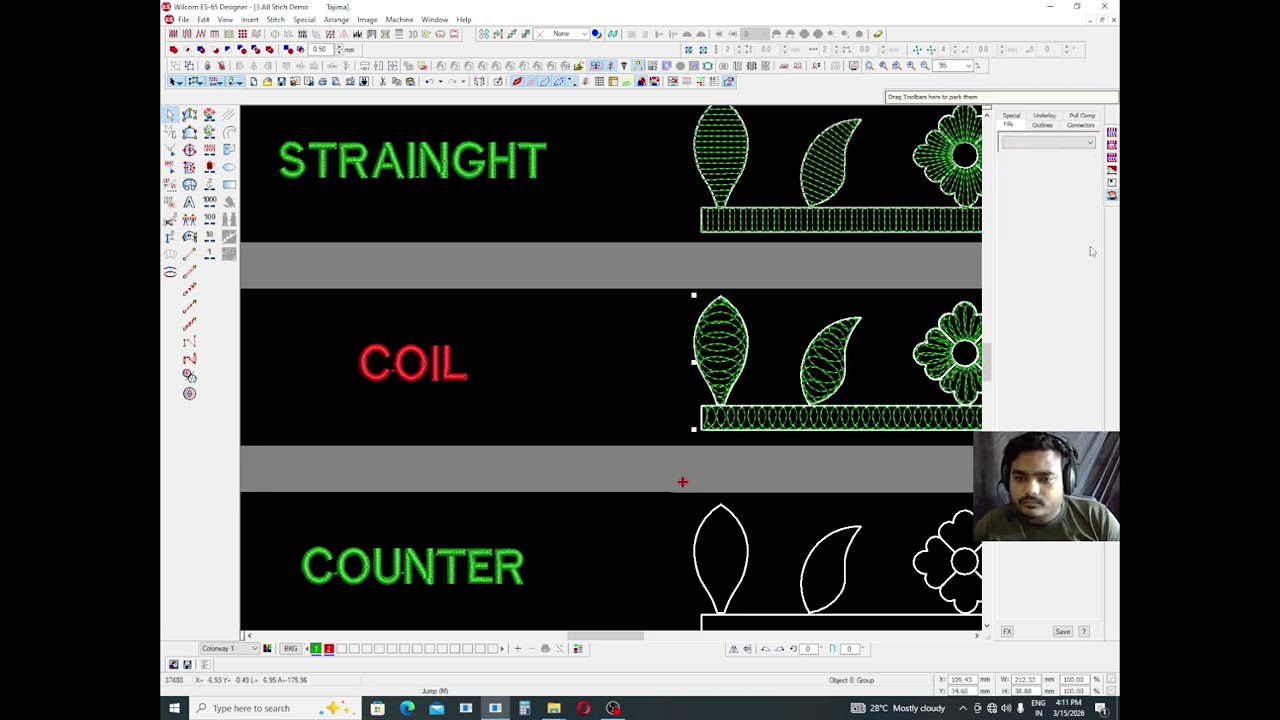
Task: Open the File menu
Action: tap(184, 20)
